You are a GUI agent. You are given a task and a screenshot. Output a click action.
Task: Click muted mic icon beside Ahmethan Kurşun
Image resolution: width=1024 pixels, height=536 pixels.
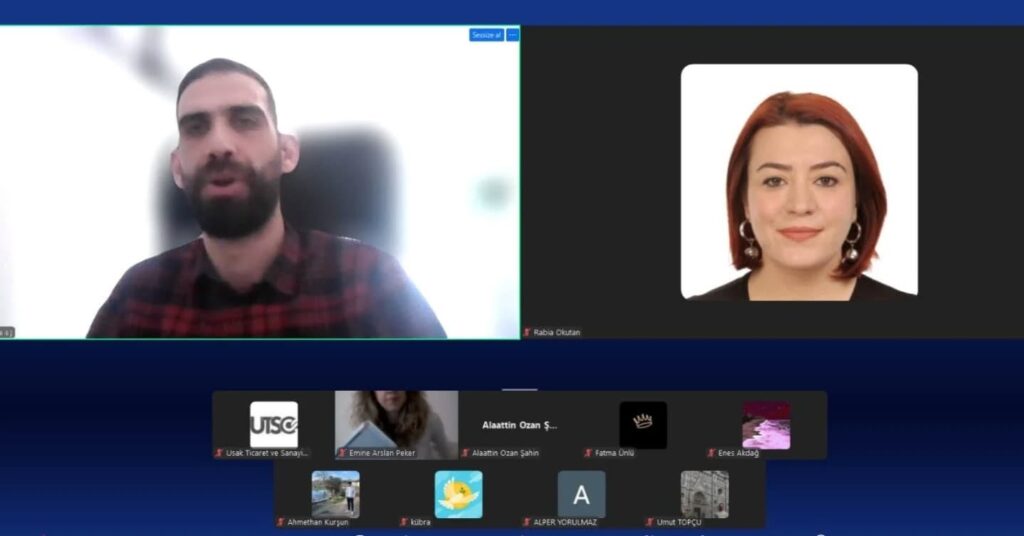tap(281, 522)
